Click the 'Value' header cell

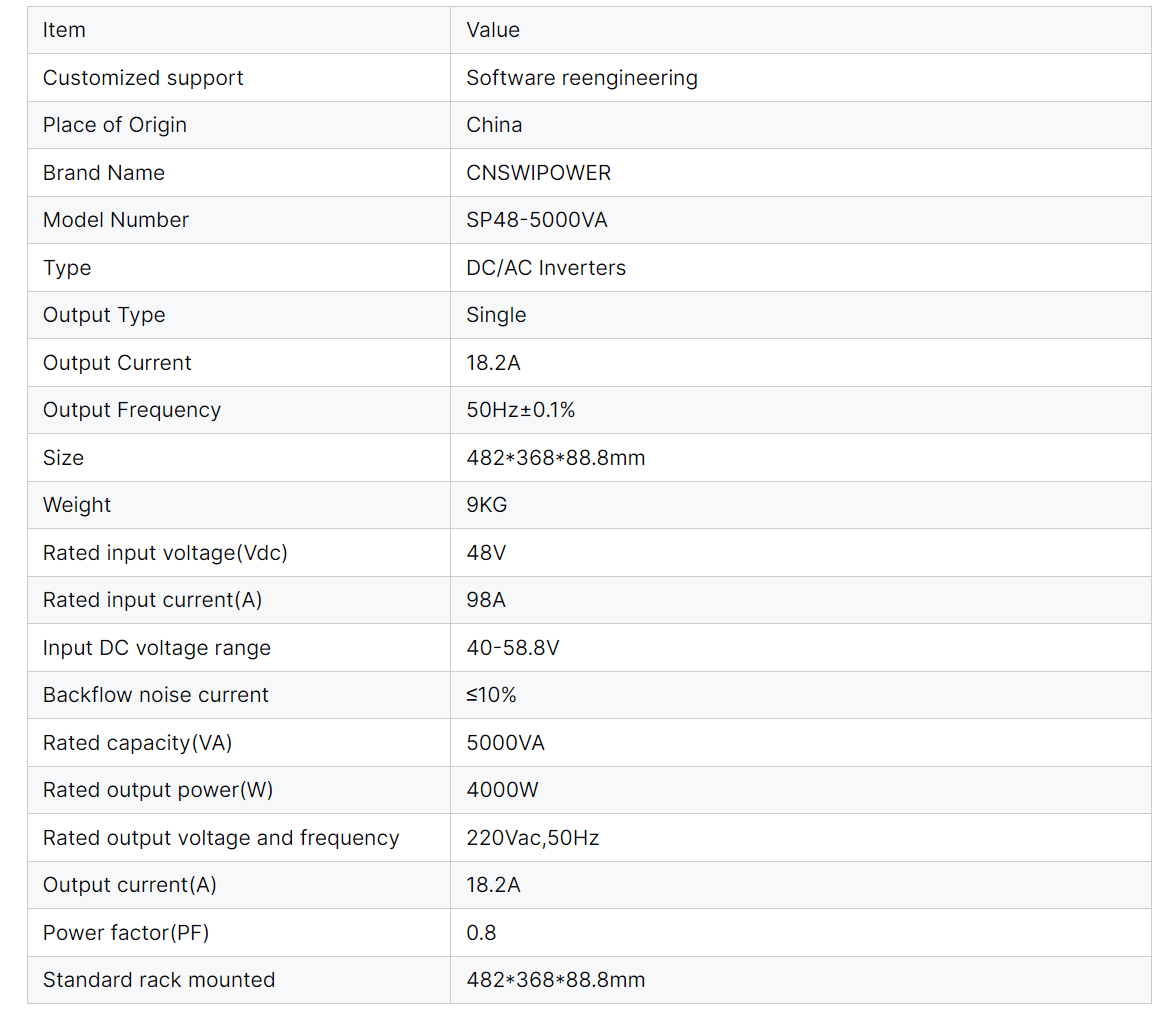point(493,30)
